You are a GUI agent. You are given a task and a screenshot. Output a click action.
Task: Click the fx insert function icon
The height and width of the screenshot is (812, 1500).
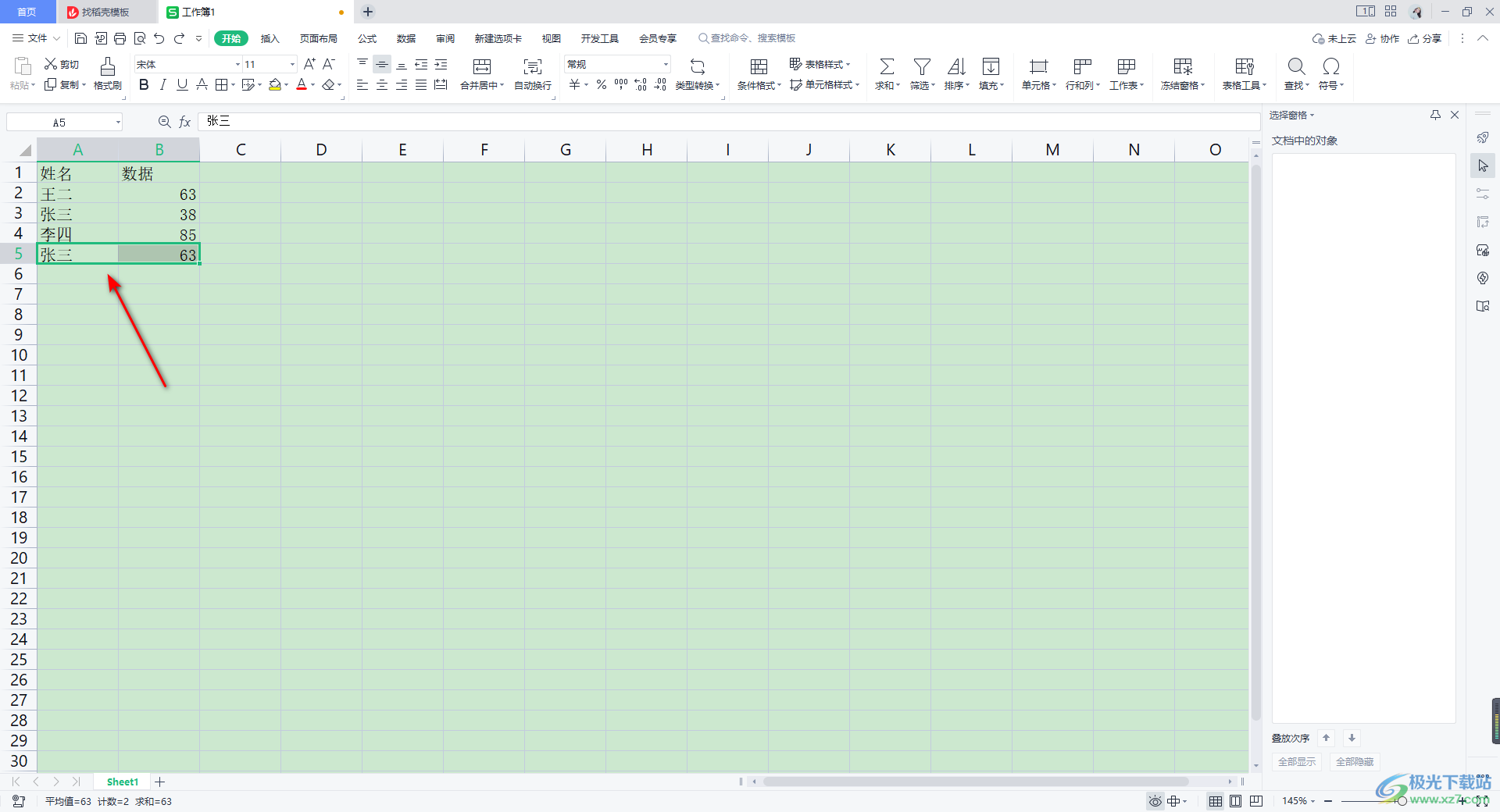[185, 122]
